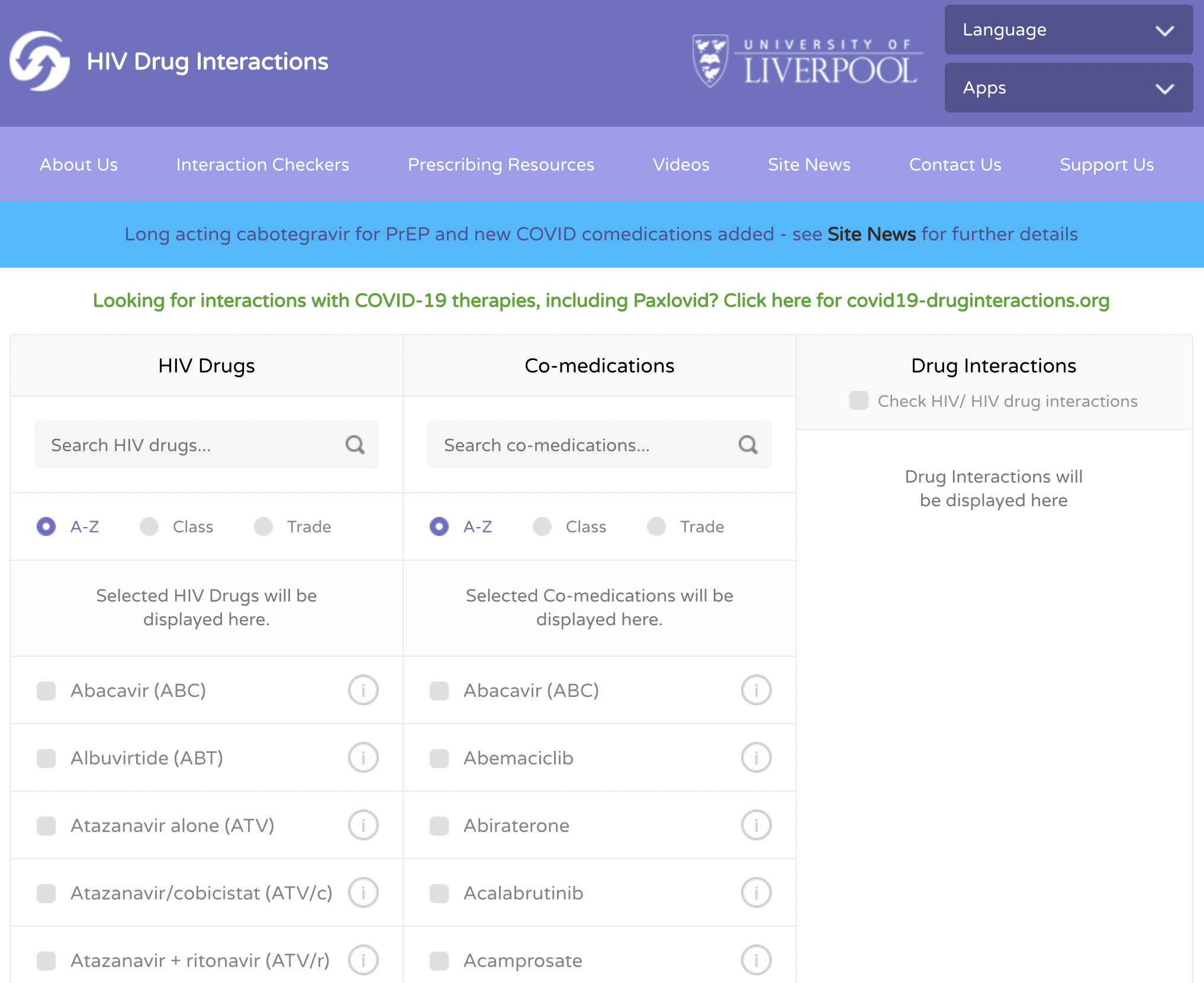Tick the co-medication Abacavir (ABC) checkbox
Image resolution: width=1204 pixels, height=983 pixels.
[439, 690]
